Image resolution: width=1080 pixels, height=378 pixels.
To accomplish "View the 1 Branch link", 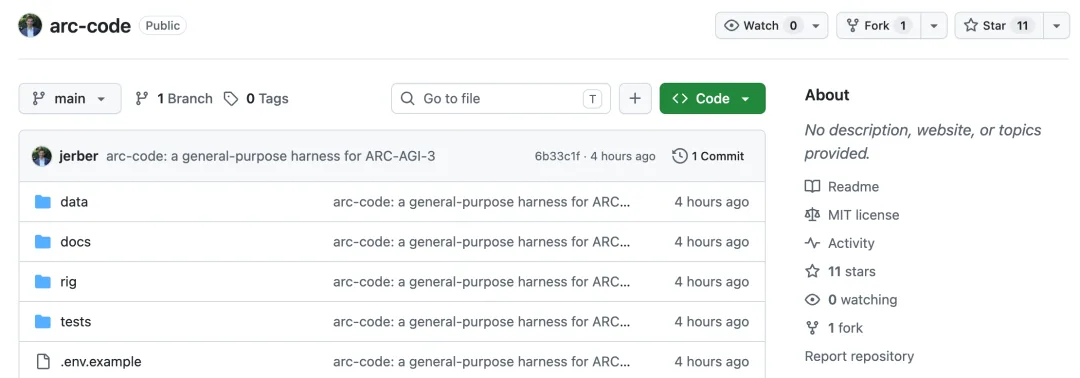I will (x=174, y=98).
